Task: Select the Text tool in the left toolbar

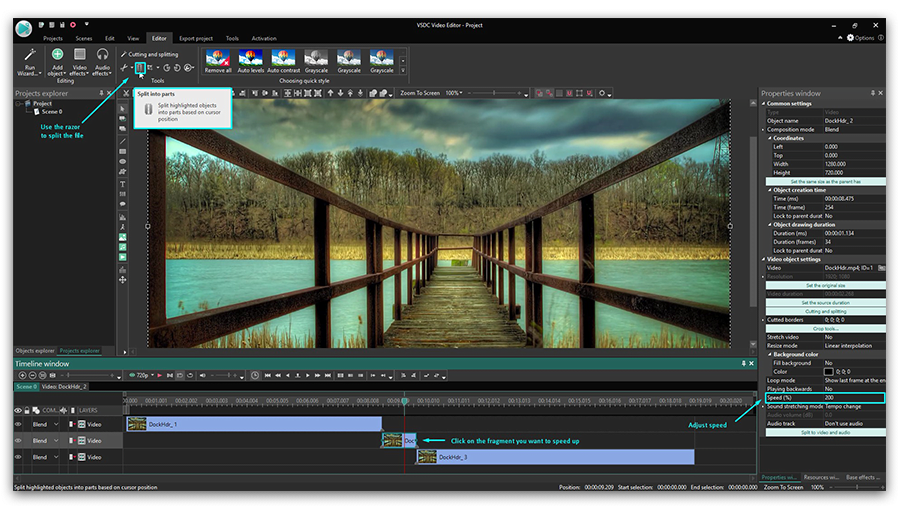Action: coord(122,184)
